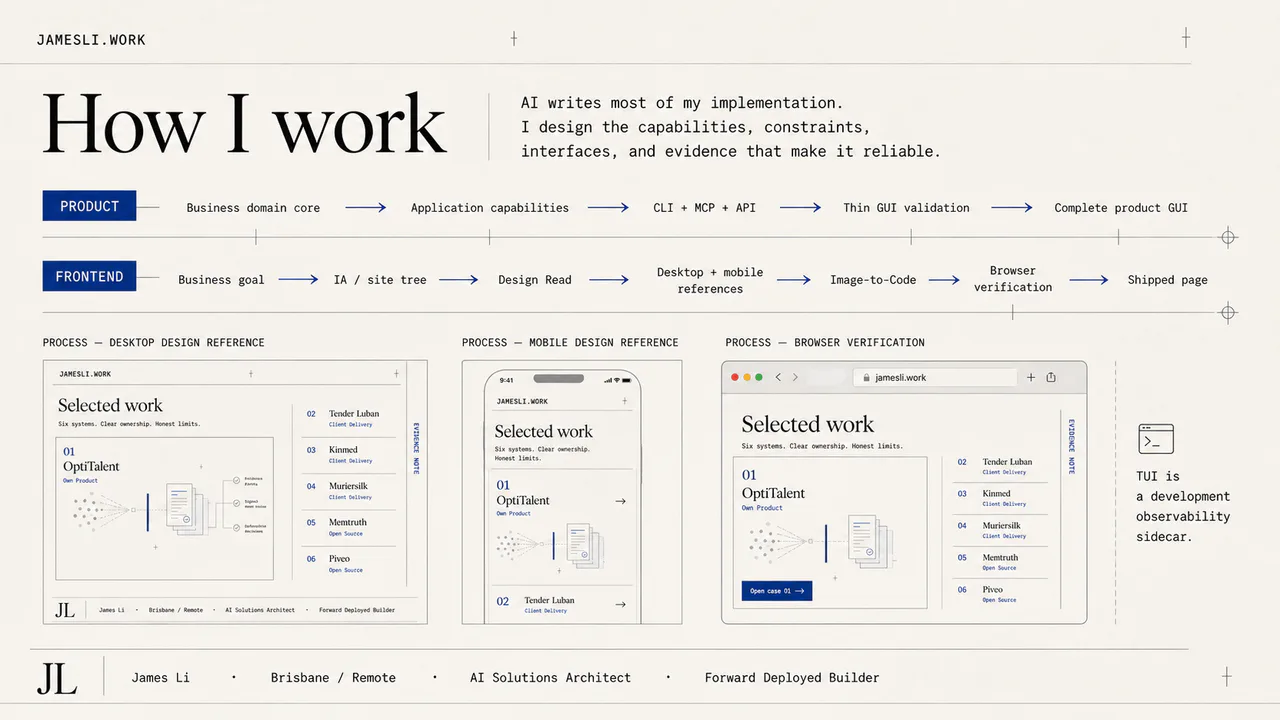Click the back chevron in the browser mockup toolbar

coord(780,377)
